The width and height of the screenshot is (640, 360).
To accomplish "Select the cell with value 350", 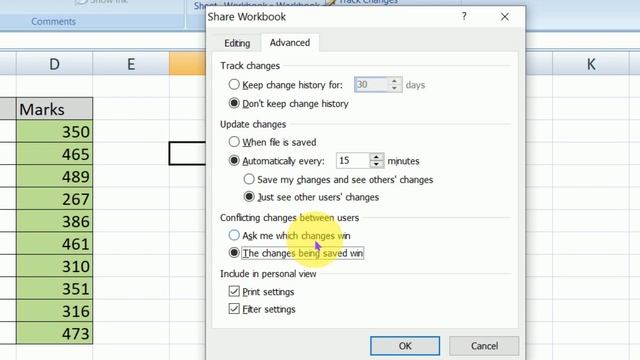I will pyautogui.click(x=54, y=131).
